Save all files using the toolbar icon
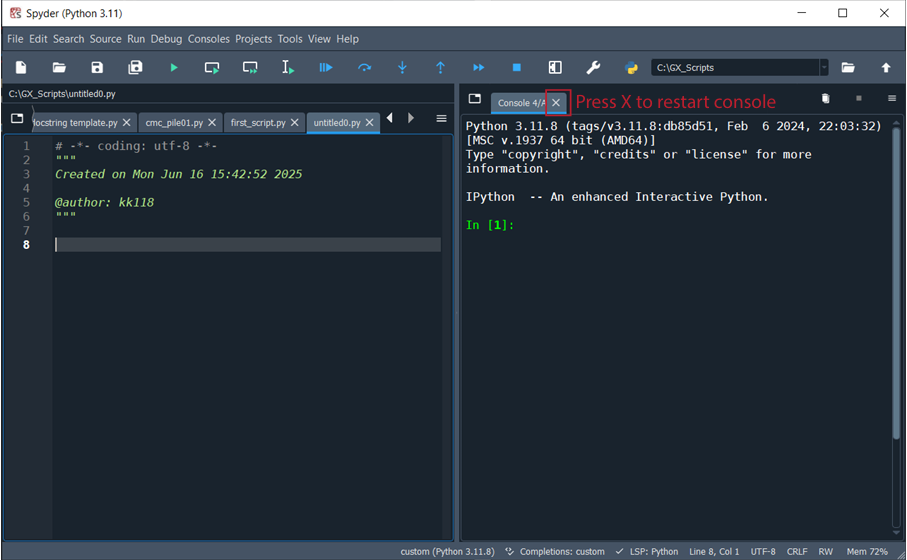The height and width of the screenshot is (560, 907). [x=135, y=68]
